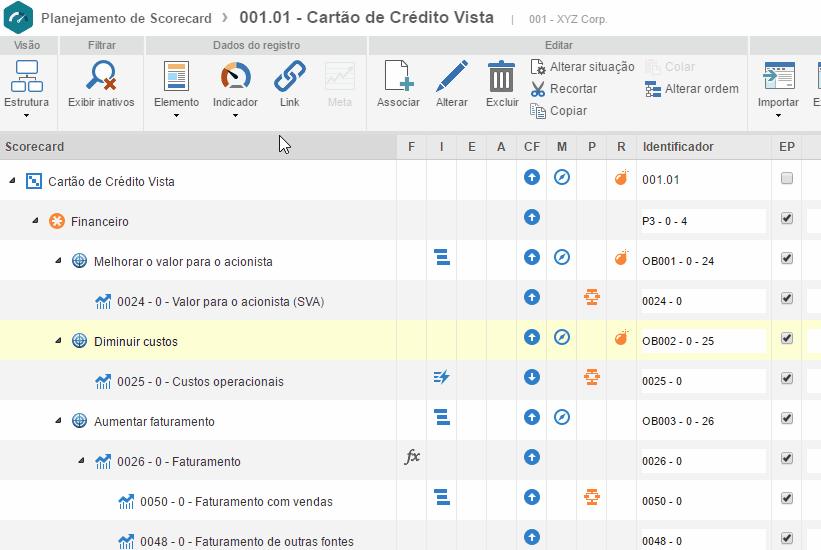Click the Recortar button

(573, 89)
